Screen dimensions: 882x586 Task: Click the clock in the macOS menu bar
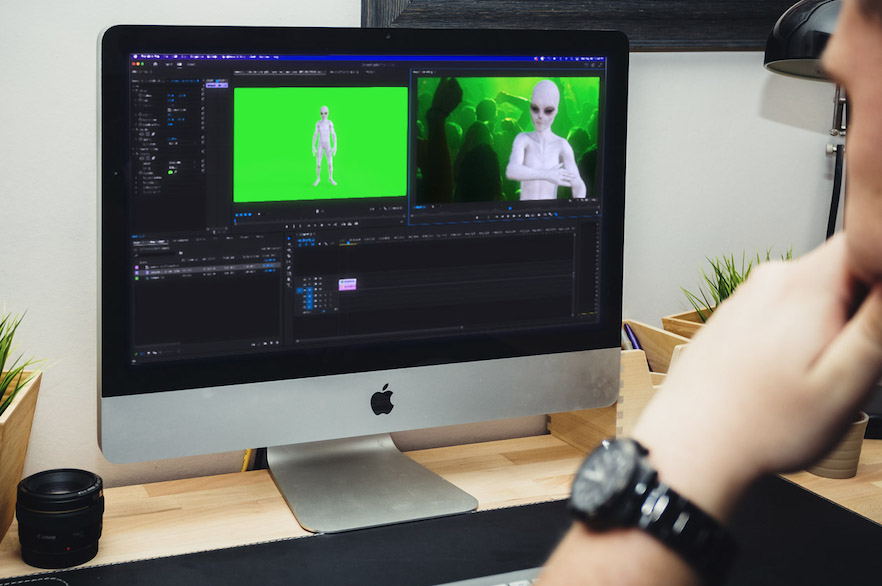[x=592, y=58]
